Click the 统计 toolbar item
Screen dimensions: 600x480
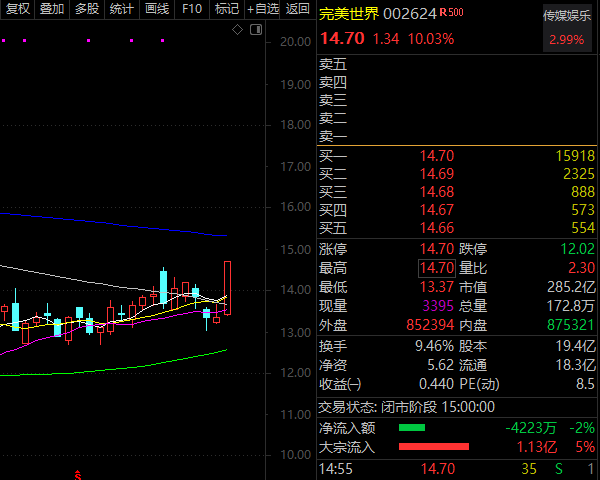click(122, 9)
